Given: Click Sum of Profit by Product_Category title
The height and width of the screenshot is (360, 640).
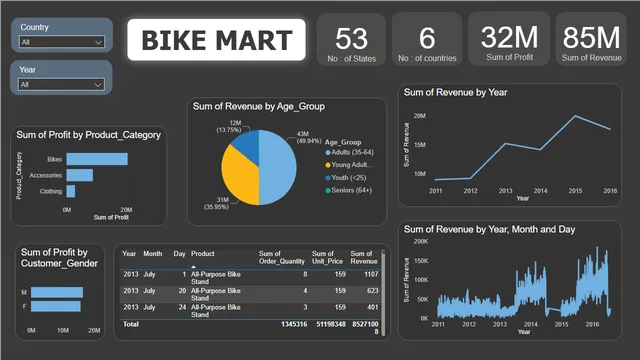Looking at the screenshot, I should pyautogui.click(x=89, y=135).
